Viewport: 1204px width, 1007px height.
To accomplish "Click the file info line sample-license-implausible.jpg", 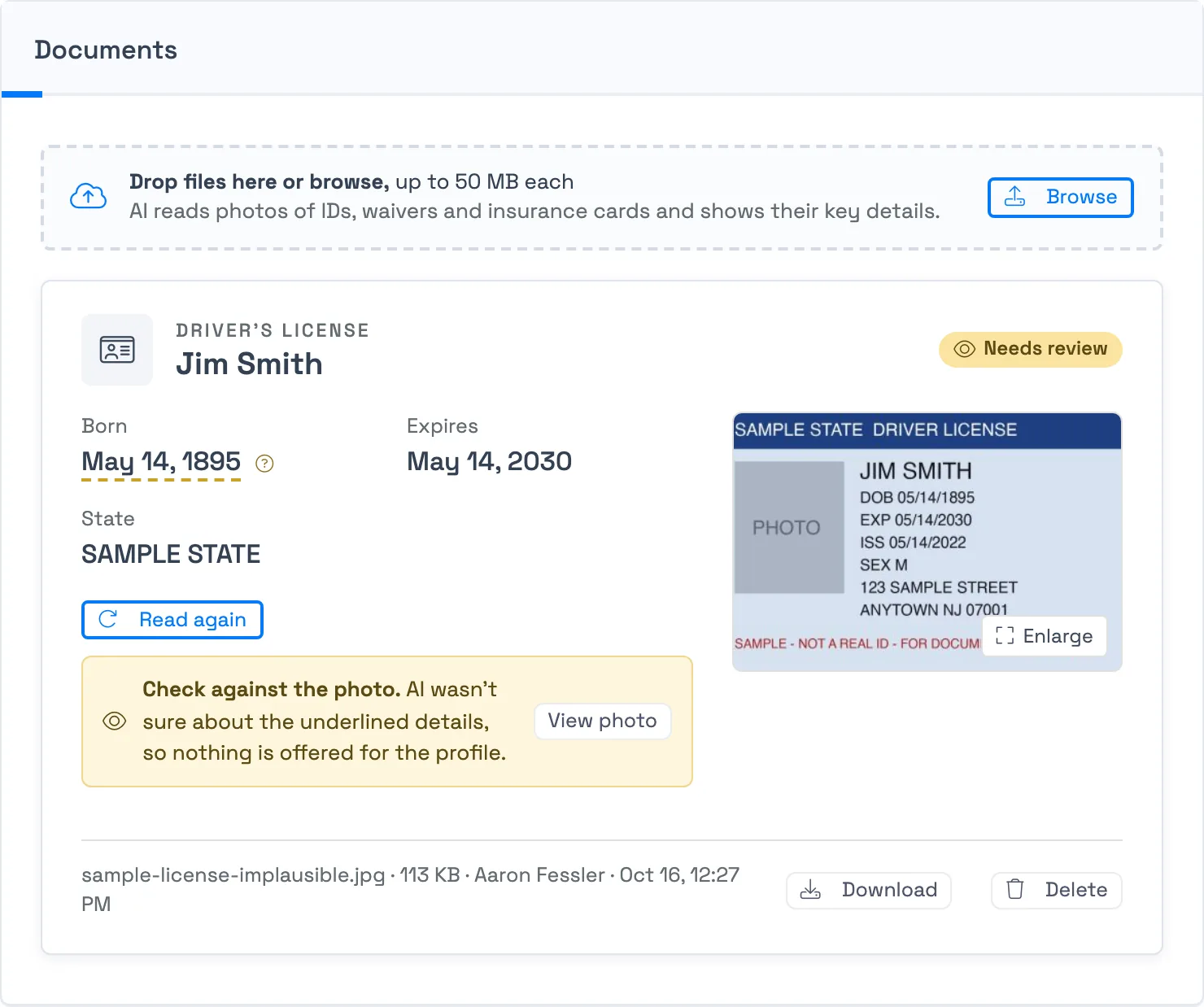I will click(x=411, y=889).
